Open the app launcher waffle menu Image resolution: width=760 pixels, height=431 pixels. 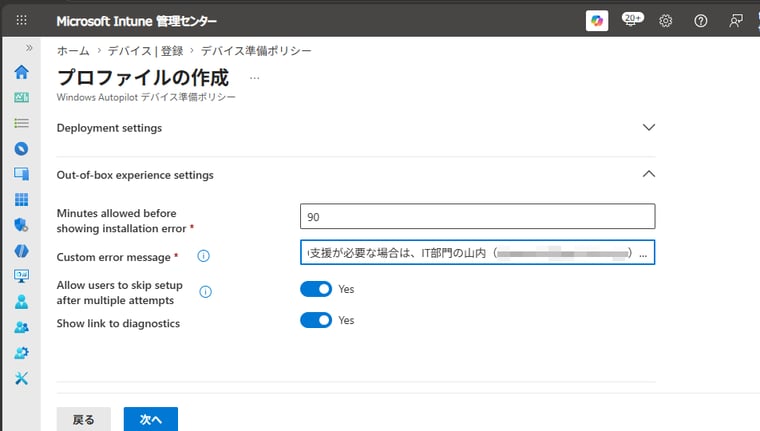pyautogui.click(x=21, y=20)
